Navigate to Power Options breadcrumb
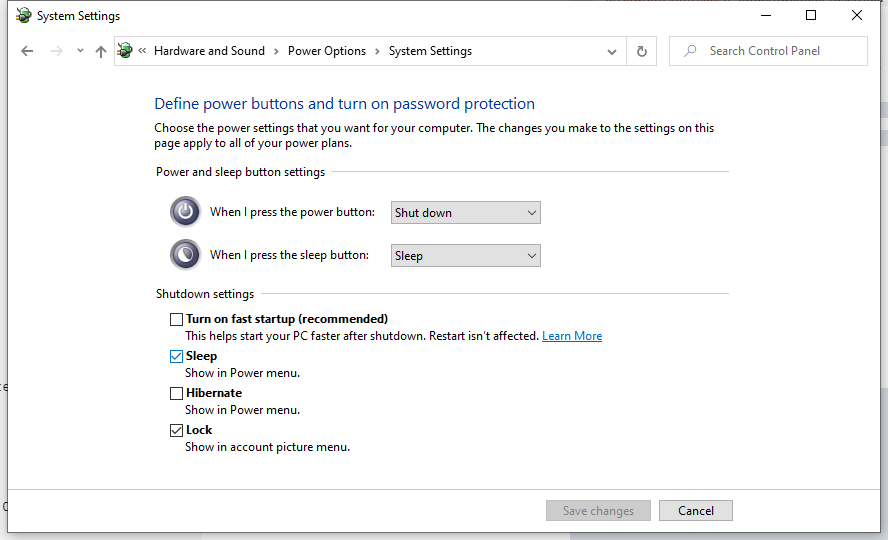This screenshot has width=888, height=540. [327, 51]
